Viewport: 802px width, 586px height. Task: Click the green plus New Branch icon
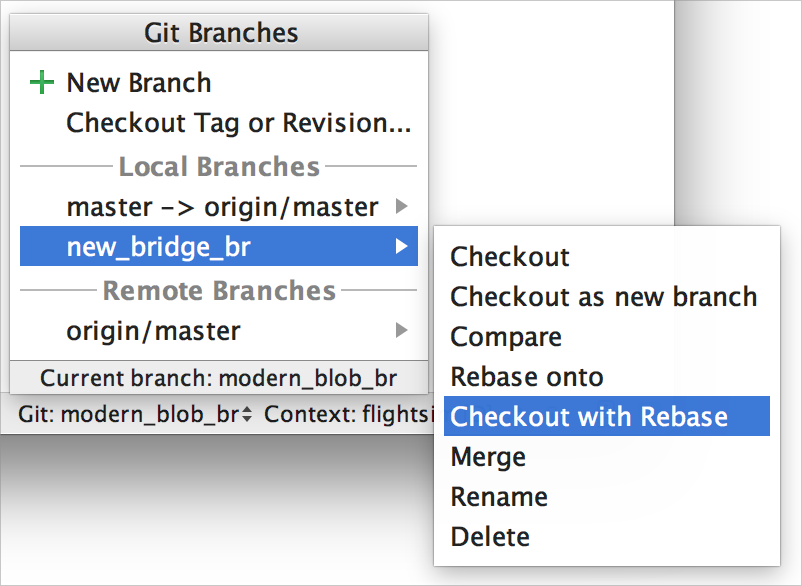point(42,83)
